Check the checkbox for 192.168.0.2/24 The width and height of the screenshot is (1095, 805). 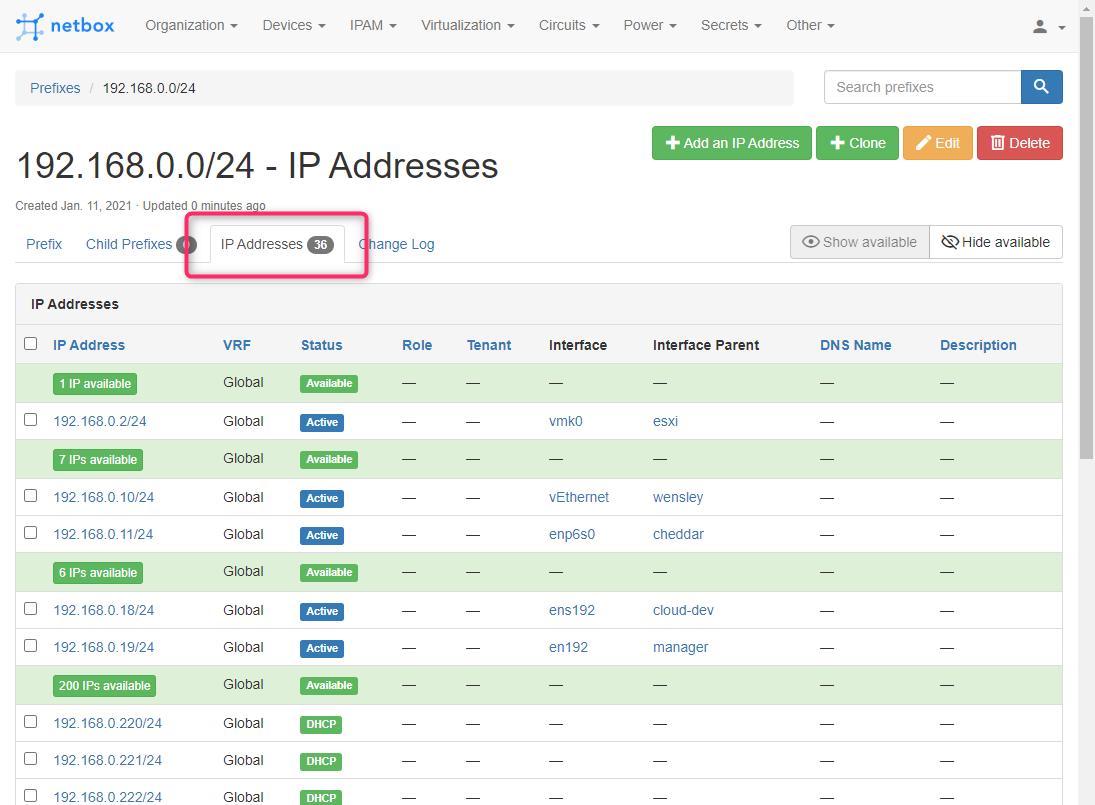[x=30, y=420]
